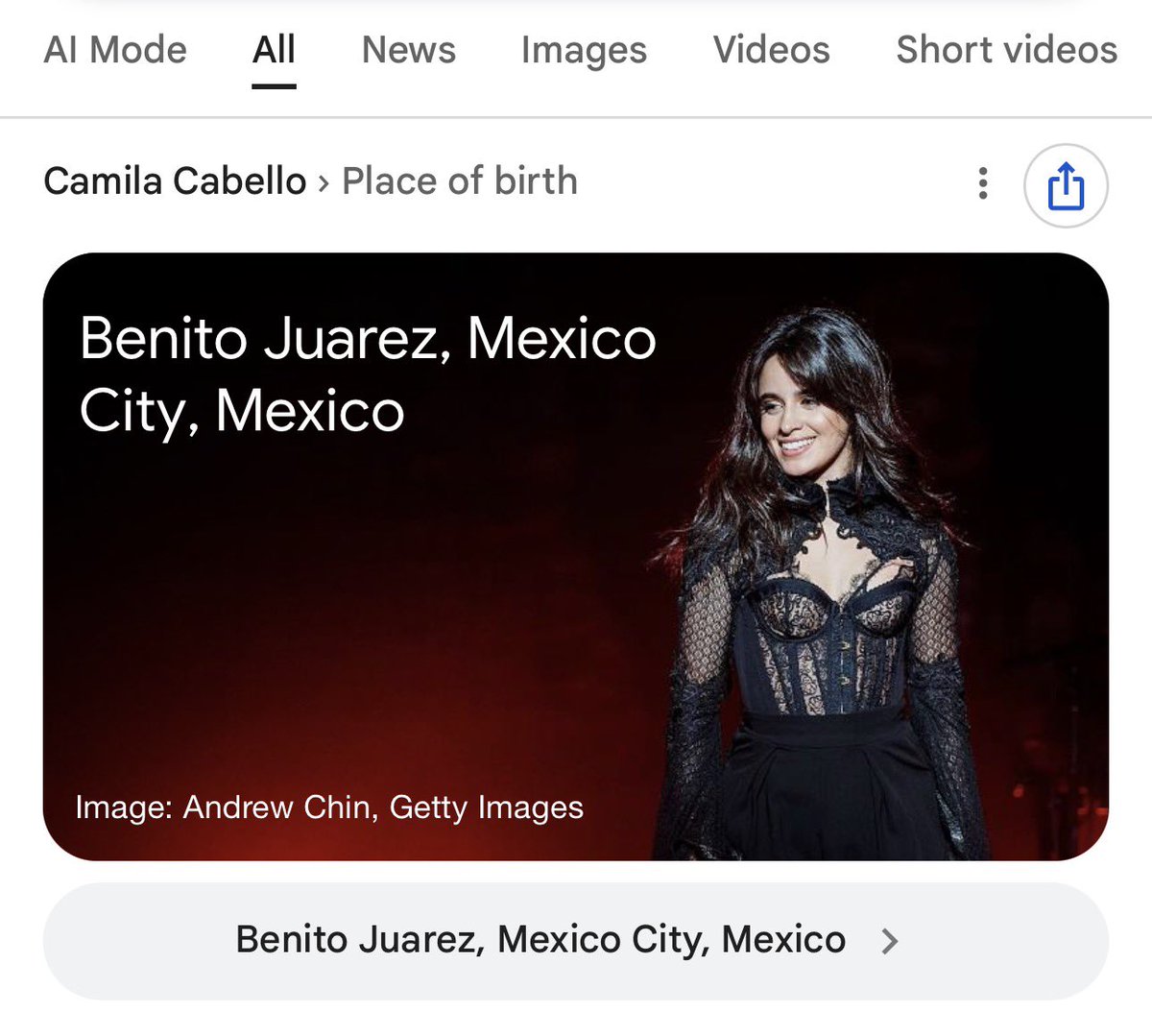Click chevron arrow on Benito Juarez button
1152x1036 pixels.
click(x=890, y=941)
